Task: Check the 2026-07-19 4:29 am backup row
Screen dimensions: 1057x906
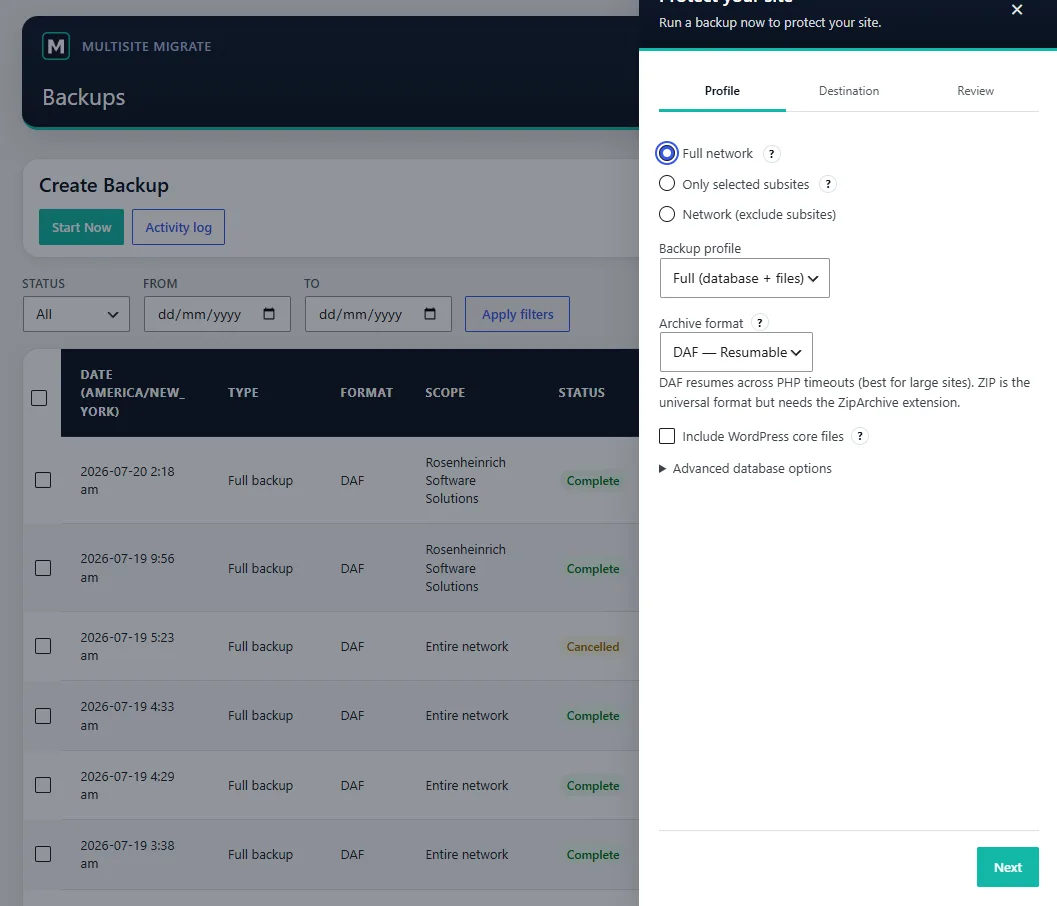Action: pyautogui.click(x=43, y=785)
